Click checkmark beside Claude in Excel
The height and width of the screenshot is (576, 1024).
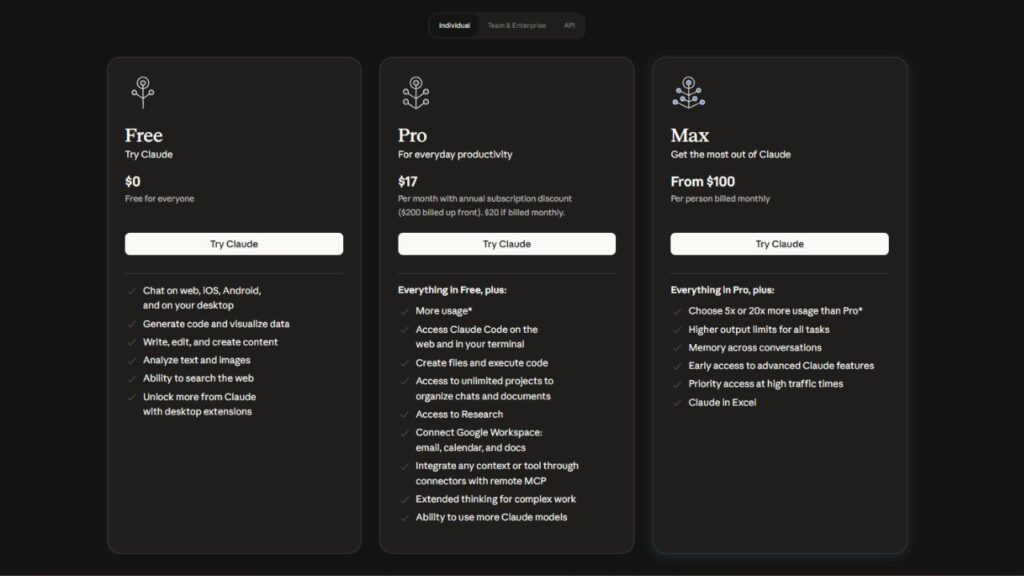point(677,402)
